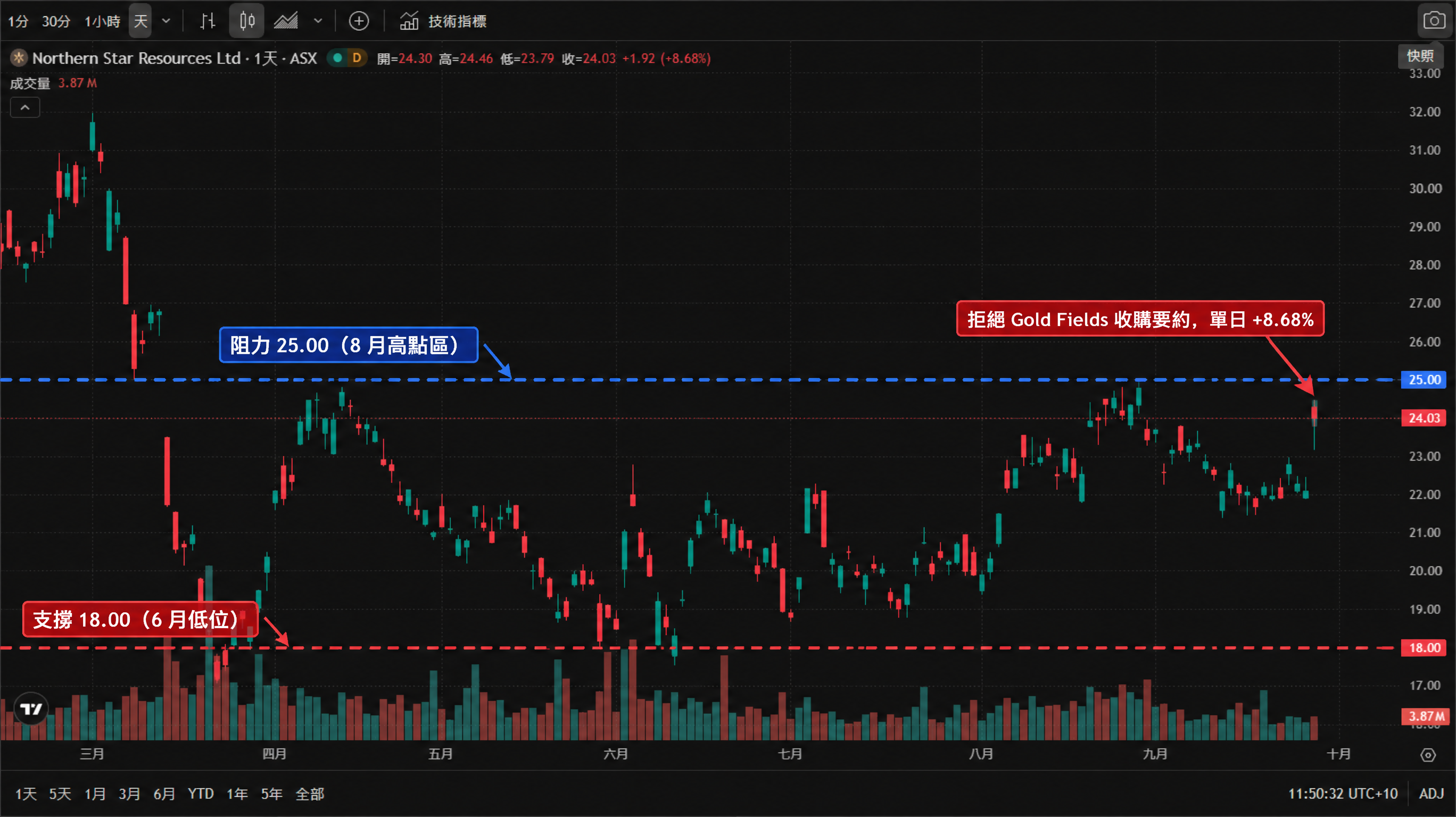Select 1天 date range
The height and width of the screenshot is (817, 1456).
click(26, 794)
